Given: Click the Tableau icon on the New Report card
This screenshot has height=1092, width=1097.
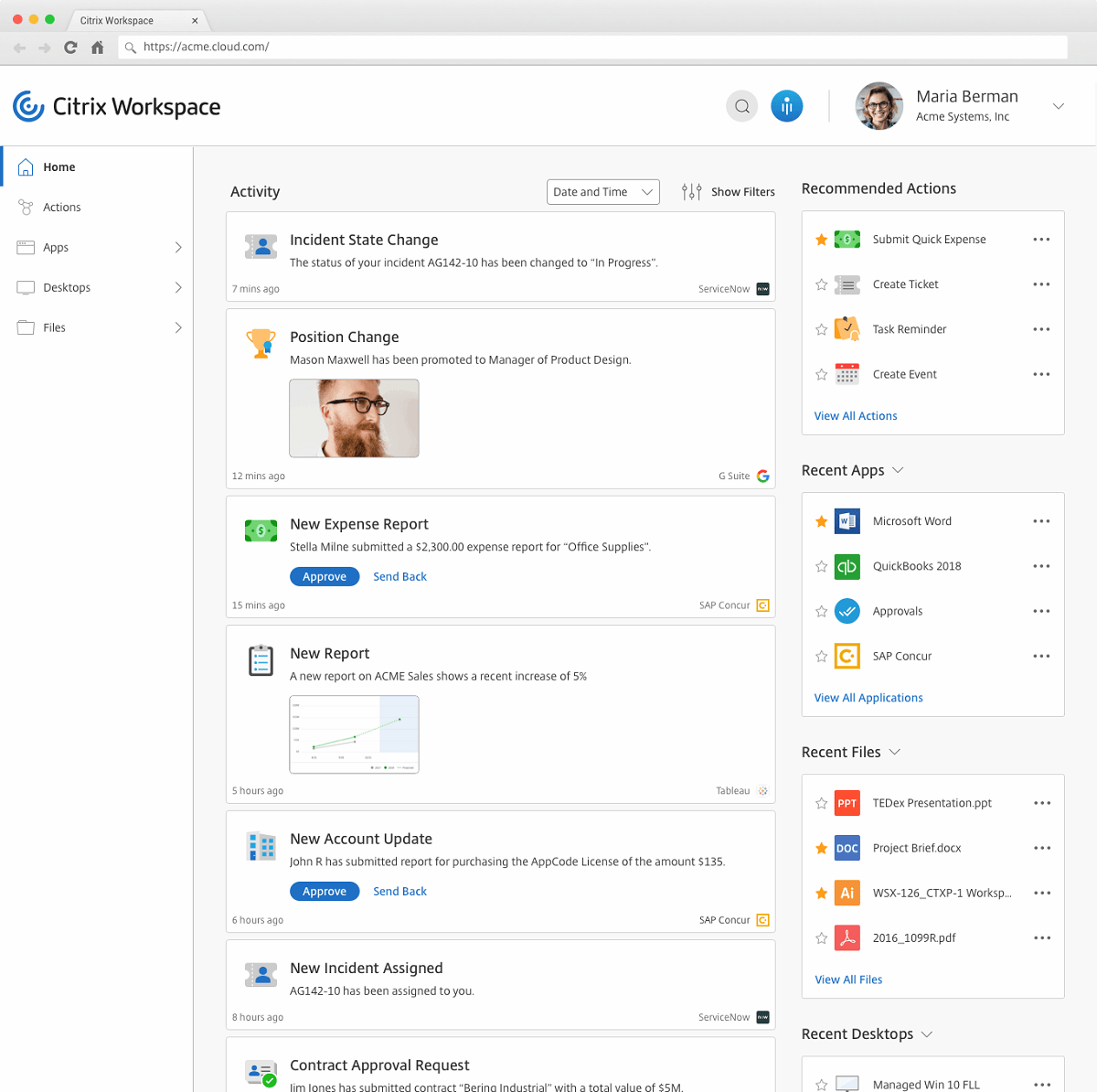Looking at the screenshot, I should tap(764, 790).
